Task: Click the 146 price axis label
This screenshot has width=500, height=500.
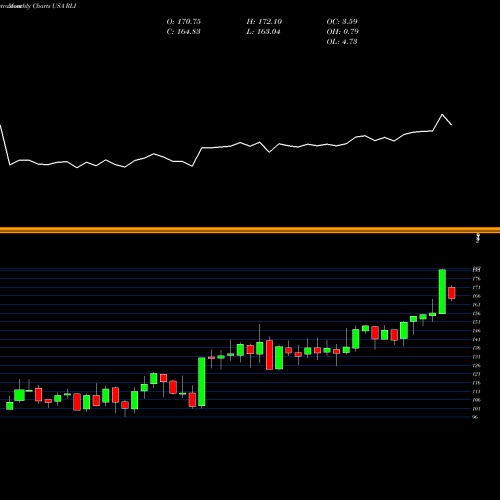Action: tap(477, 331)
